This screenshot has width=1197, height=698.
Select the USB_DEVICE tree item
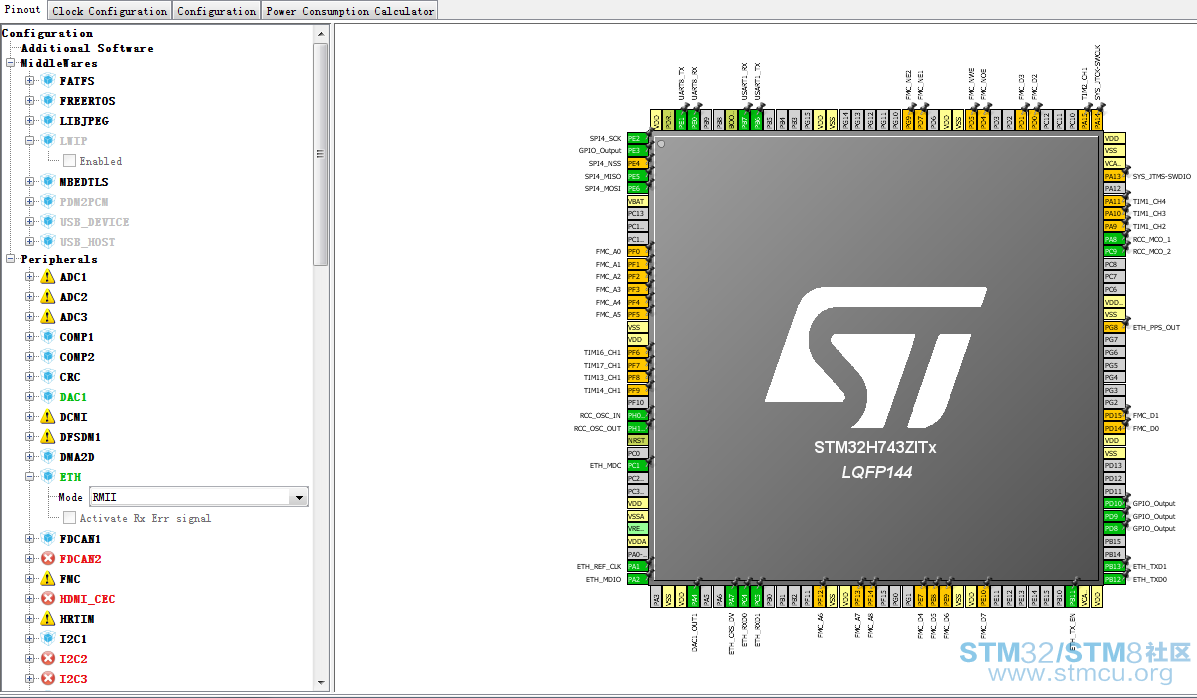tap(94, 221)
